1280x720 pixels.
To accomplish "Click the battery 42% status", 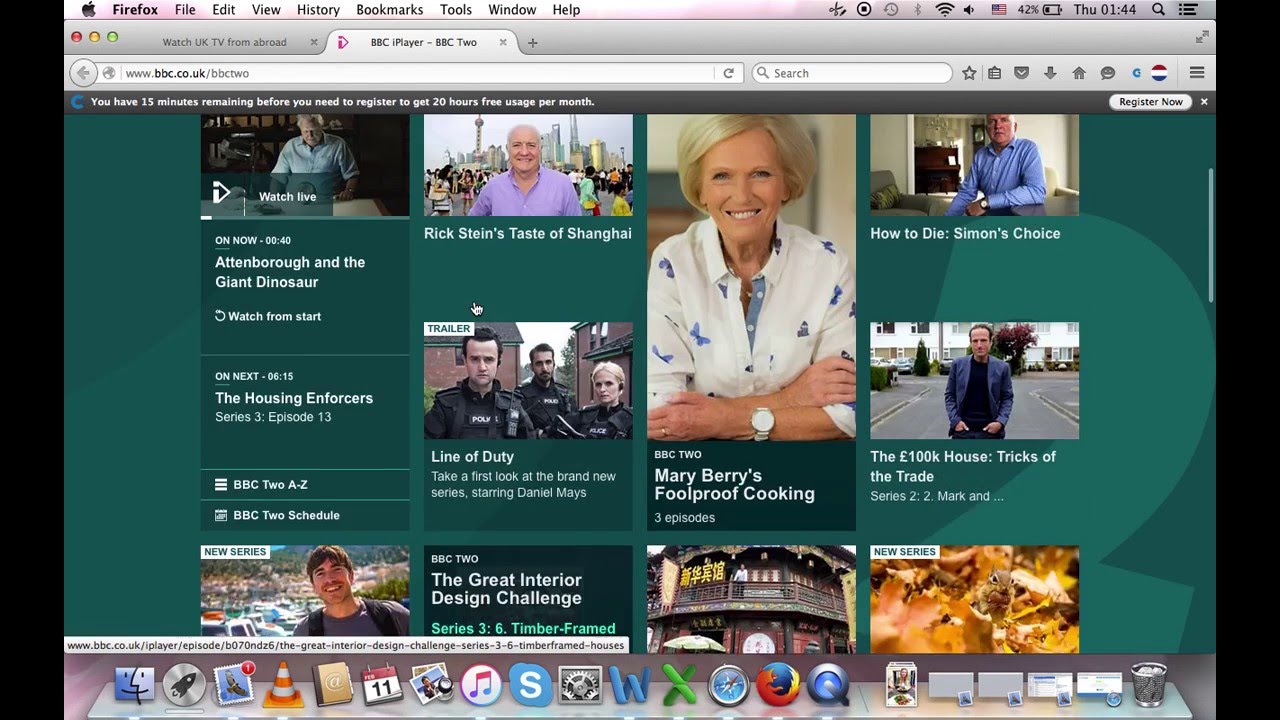I will click(x=1039, y=9).
